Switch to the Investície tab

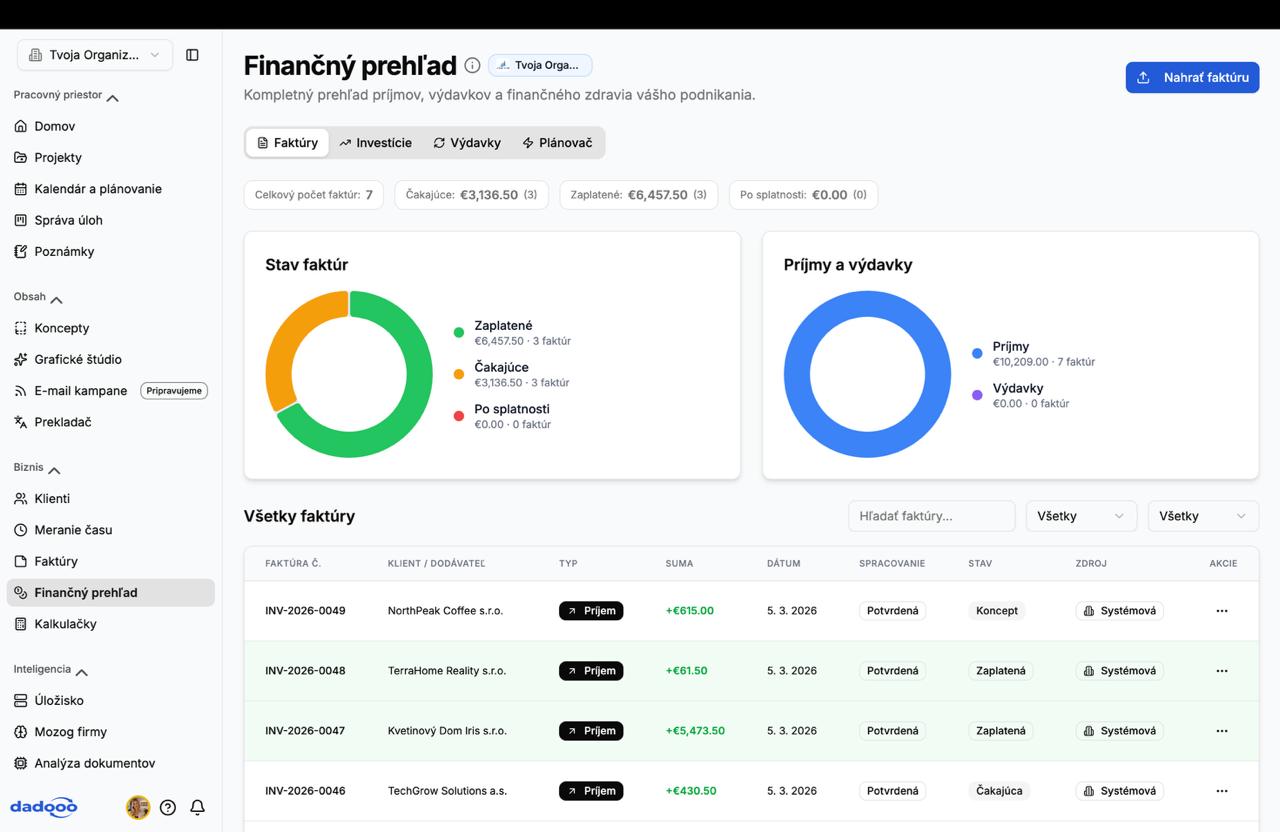point(375,143)
